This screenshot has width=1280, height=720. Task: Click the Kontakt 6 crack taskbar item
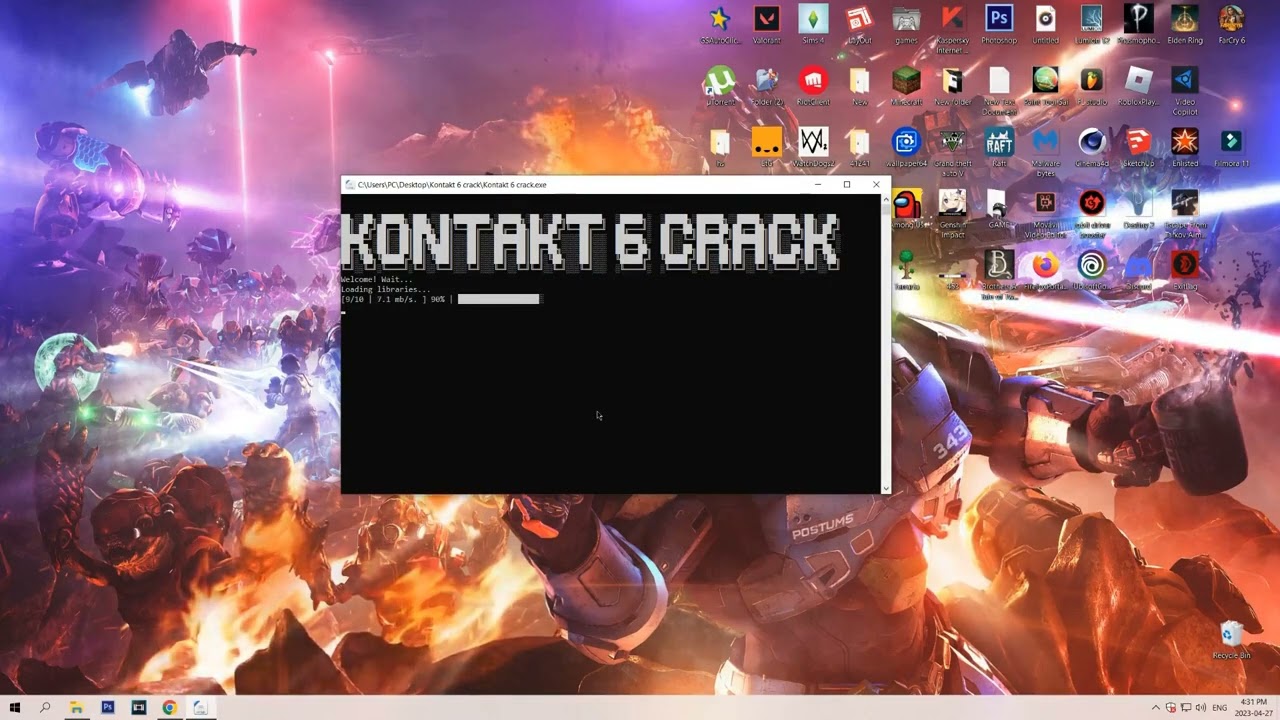click(x=200, y=708)
